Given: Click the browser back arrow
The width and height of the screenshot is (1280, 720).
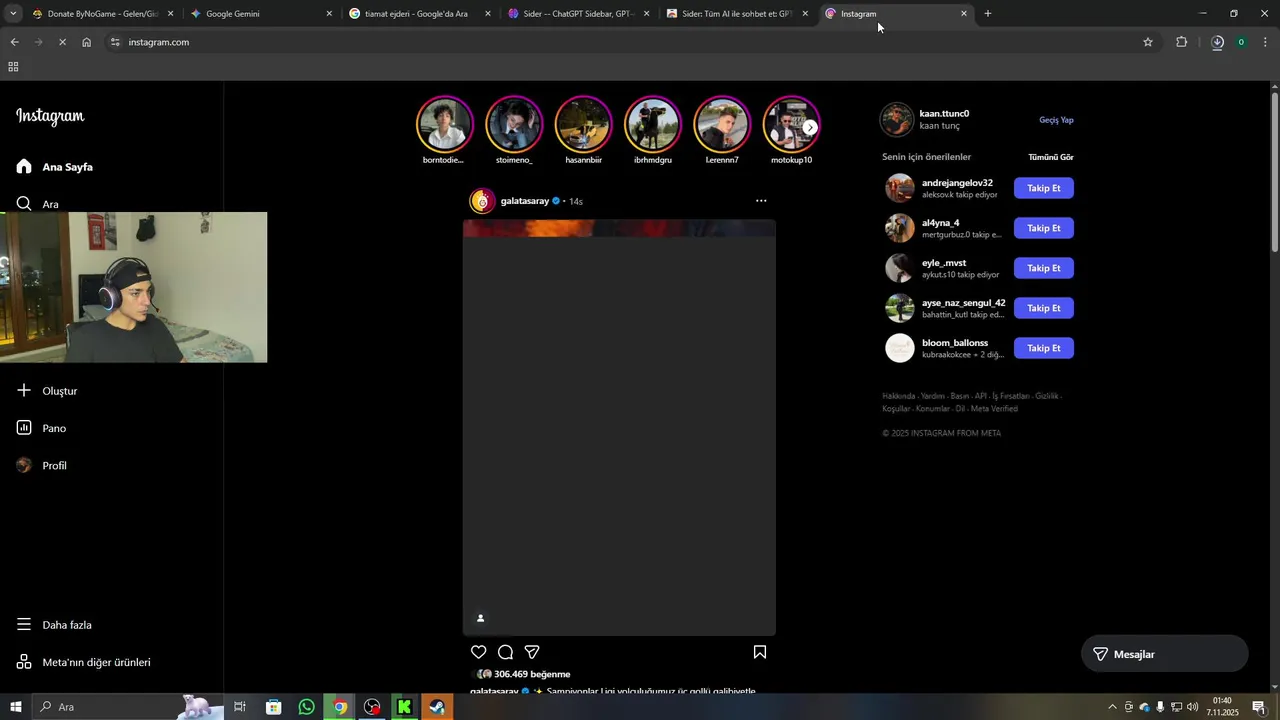Looking at the screenshot, I should 14,42.
